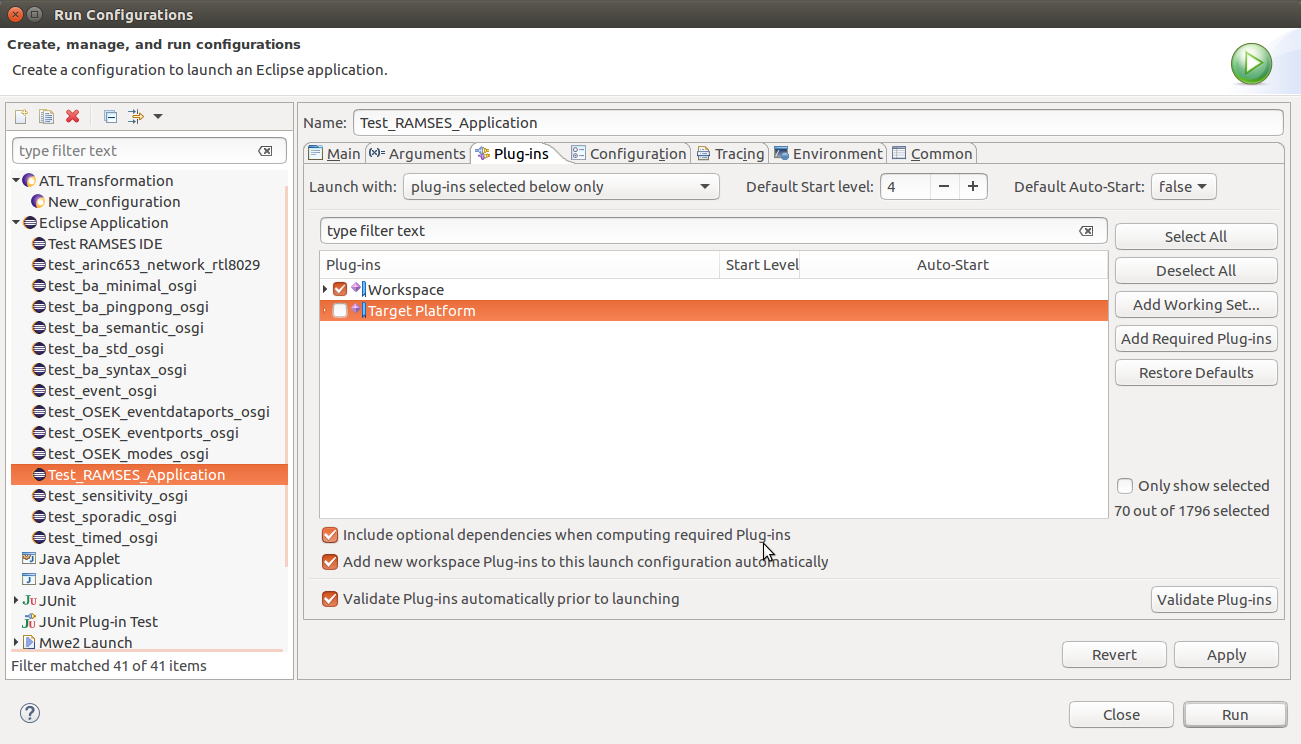
Task: Toggle Include optional dependencies checkbox
Action: tap(330, 535)
